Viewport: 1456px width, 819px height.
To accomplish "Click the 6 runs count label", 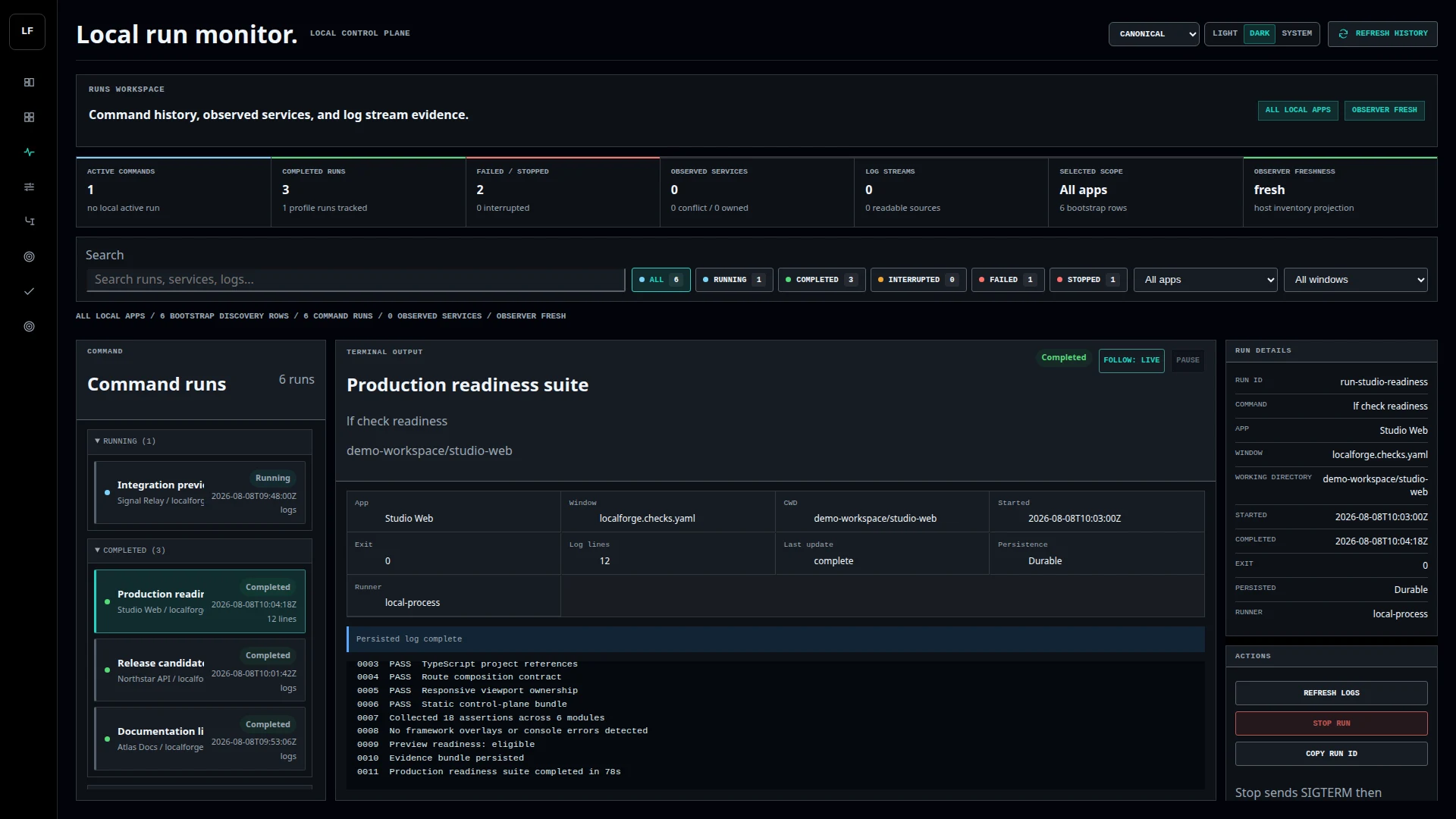I will 297,380.
